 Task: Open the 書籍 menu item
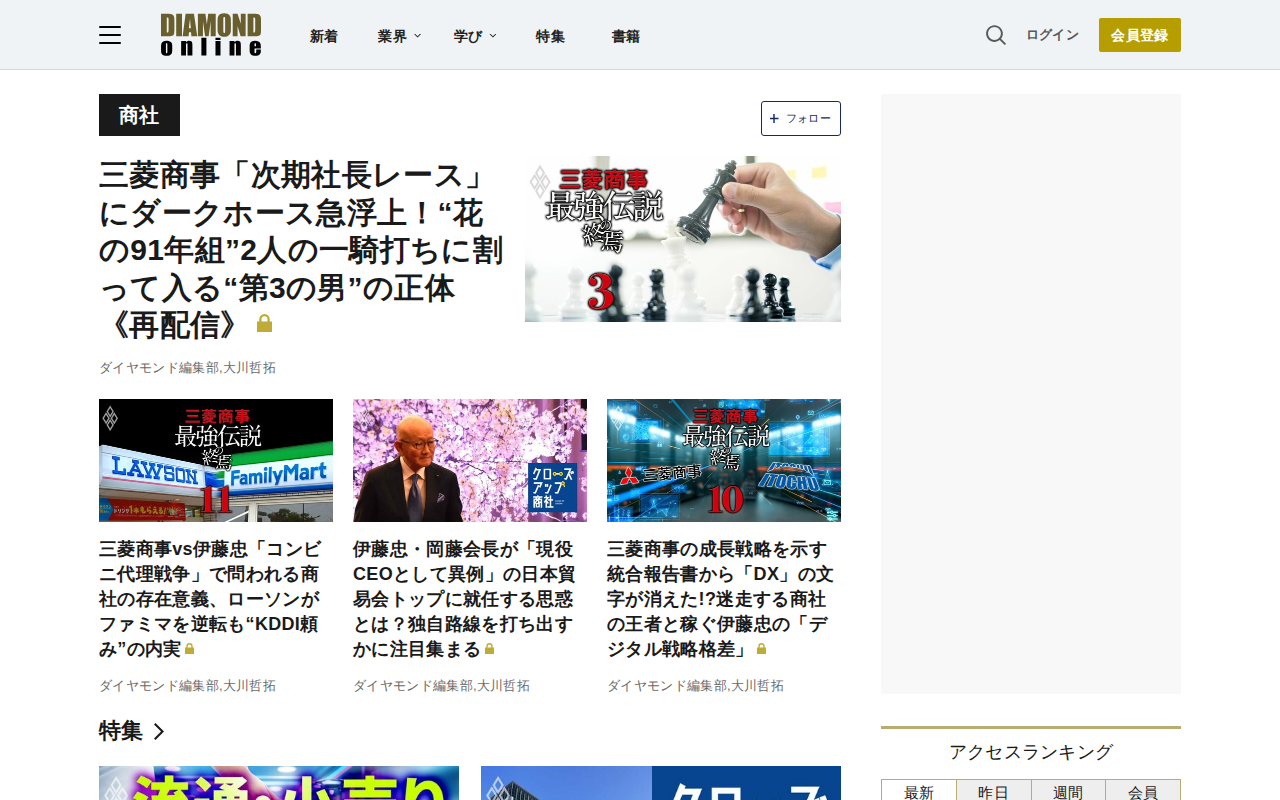click(x=626, y=36)
